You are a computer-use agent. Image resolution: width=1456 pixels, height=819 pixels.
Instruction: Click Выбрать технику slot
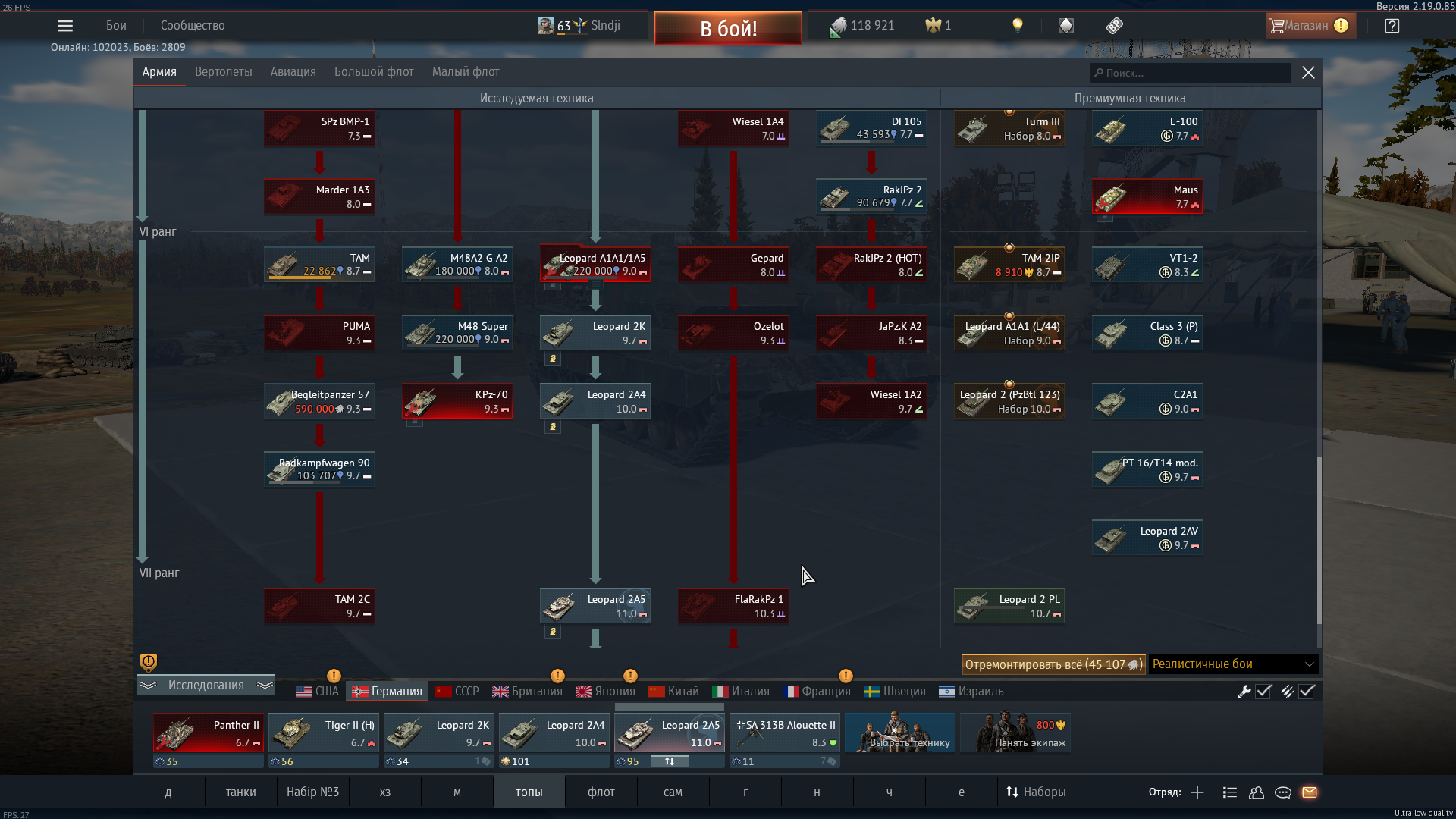(900, 733)
